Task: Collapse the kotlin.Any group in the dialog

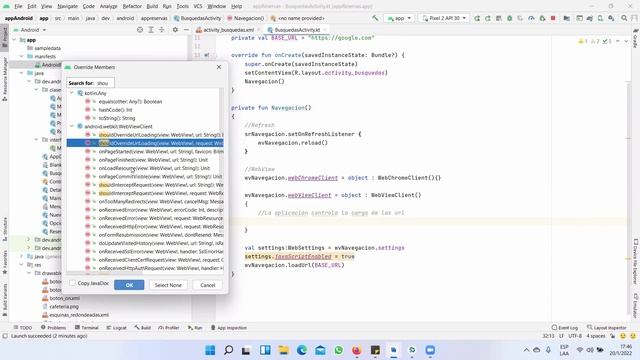Action: tap(72, 93)
